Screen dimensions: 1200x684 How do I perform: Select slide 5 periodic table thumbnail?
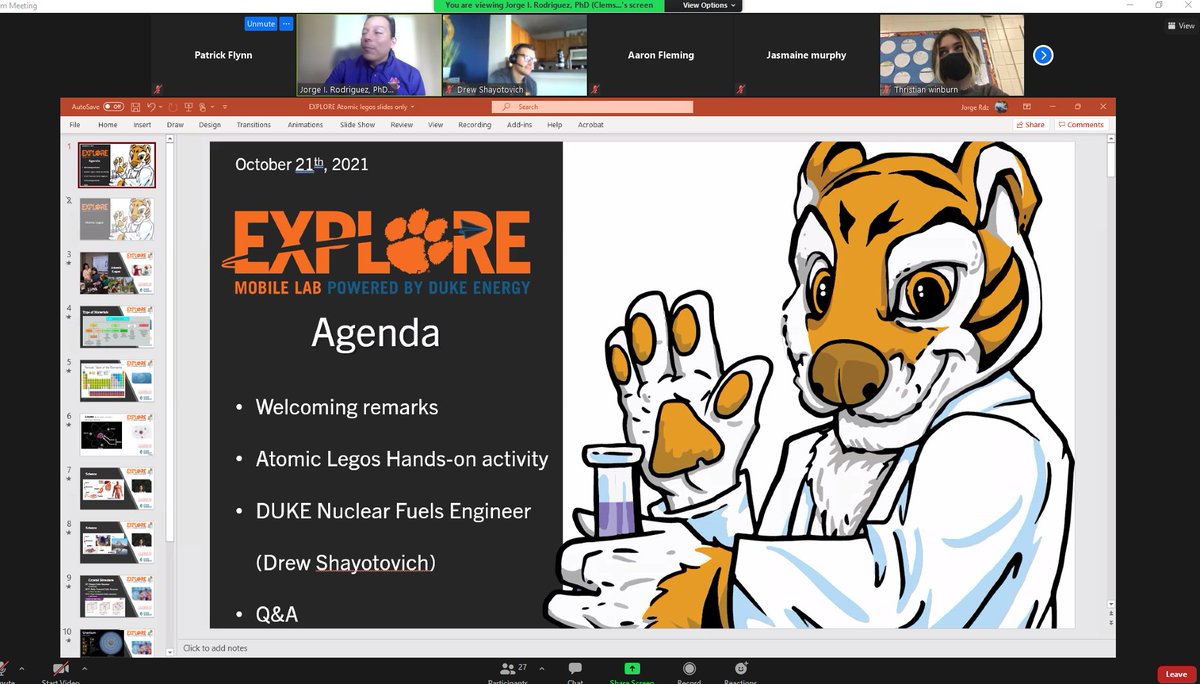[117, 380]
